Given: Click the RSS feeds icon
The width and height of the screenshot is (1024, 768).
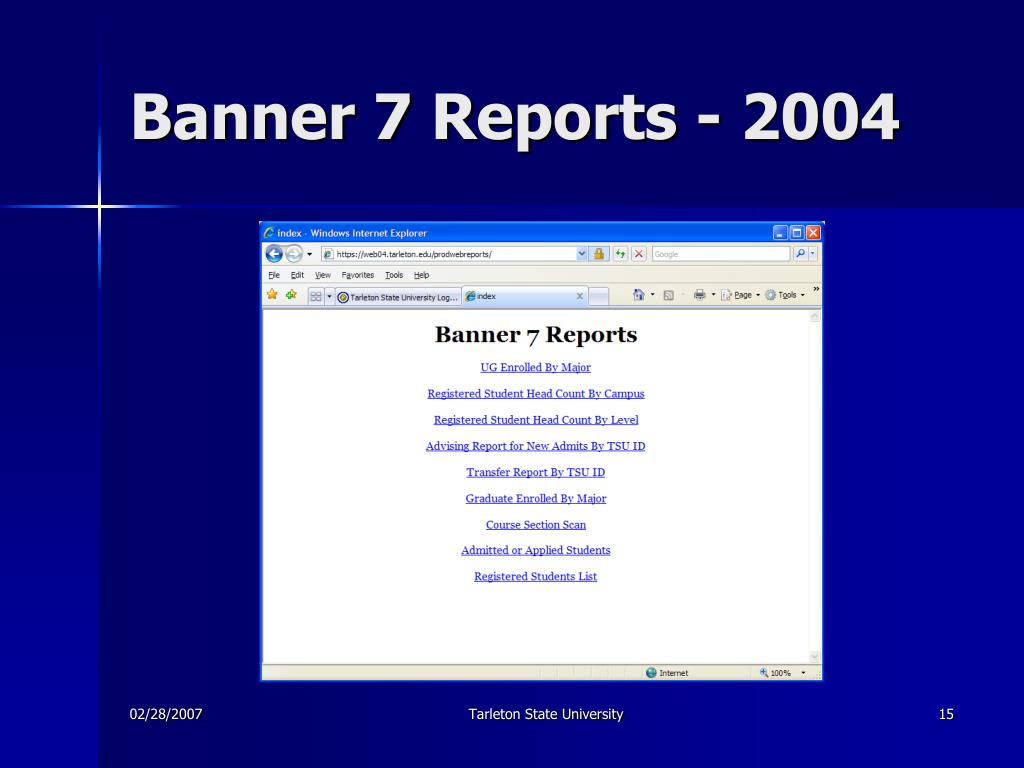Looking at the screenshot, I should click(669, 295).
